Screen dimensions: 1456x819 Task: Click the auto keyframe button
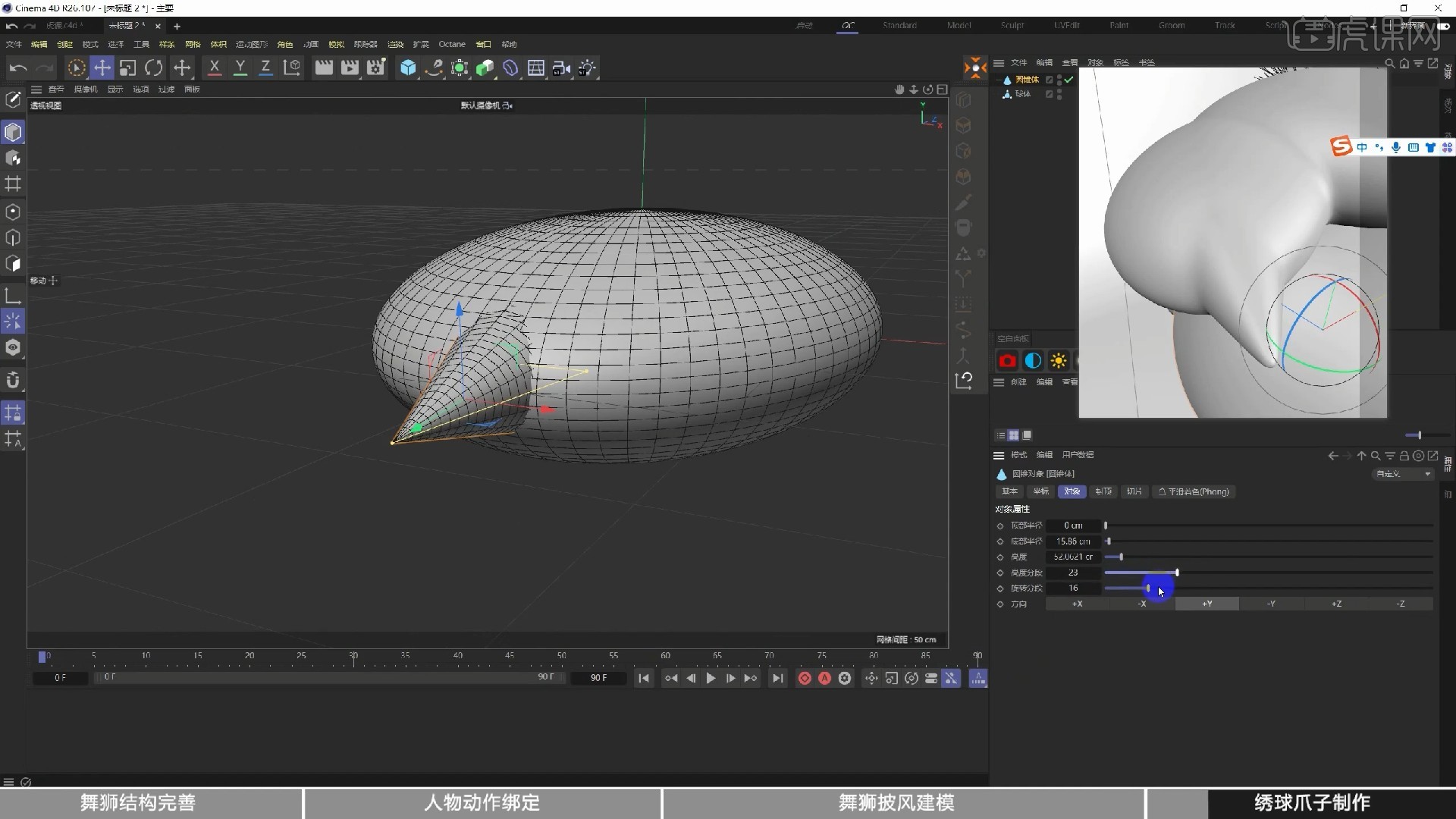pyautogui.click(x=824, y=679)
